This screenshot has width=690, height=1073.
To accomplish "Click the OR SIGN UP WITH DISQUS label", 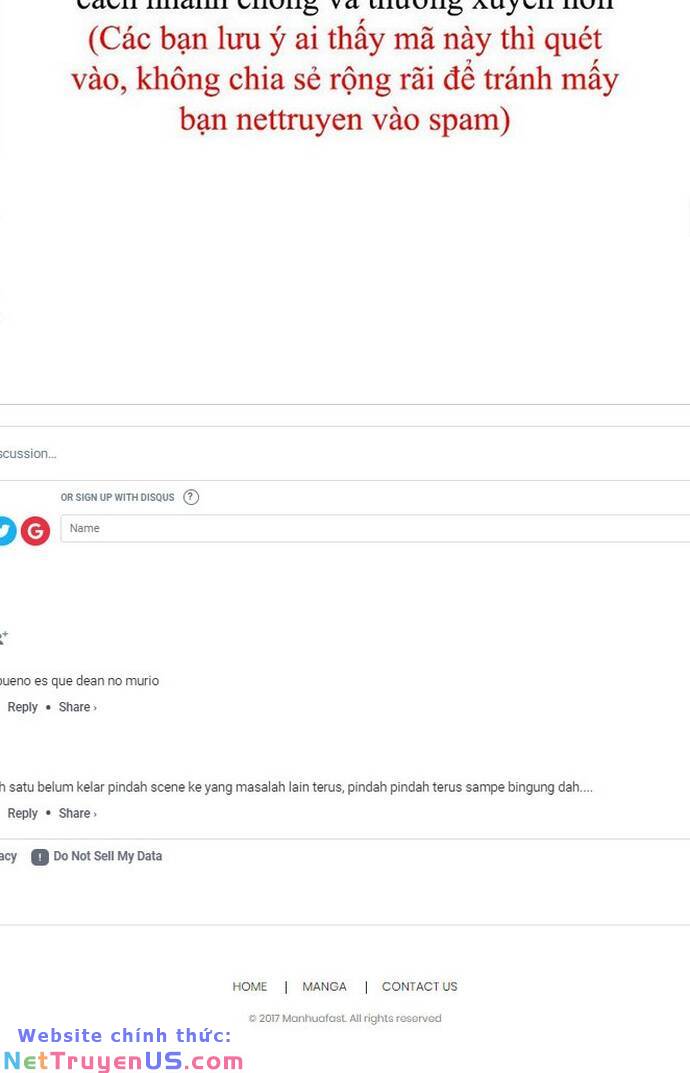I will (117, 497).
